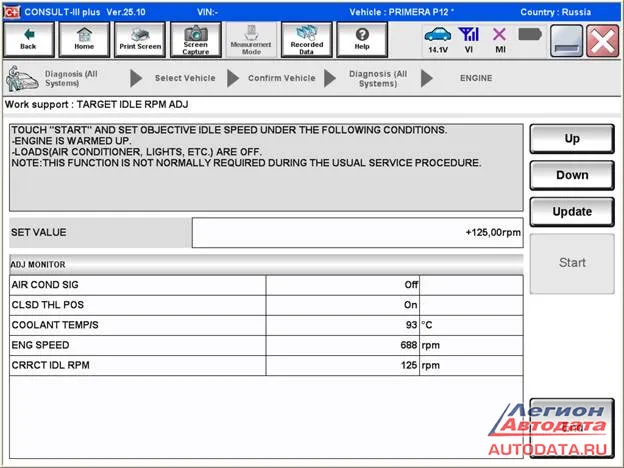Viewport: 624px width, 468px height.
Task: Click the AIR COND SIG value Off
Action: [x=411, y=285]
